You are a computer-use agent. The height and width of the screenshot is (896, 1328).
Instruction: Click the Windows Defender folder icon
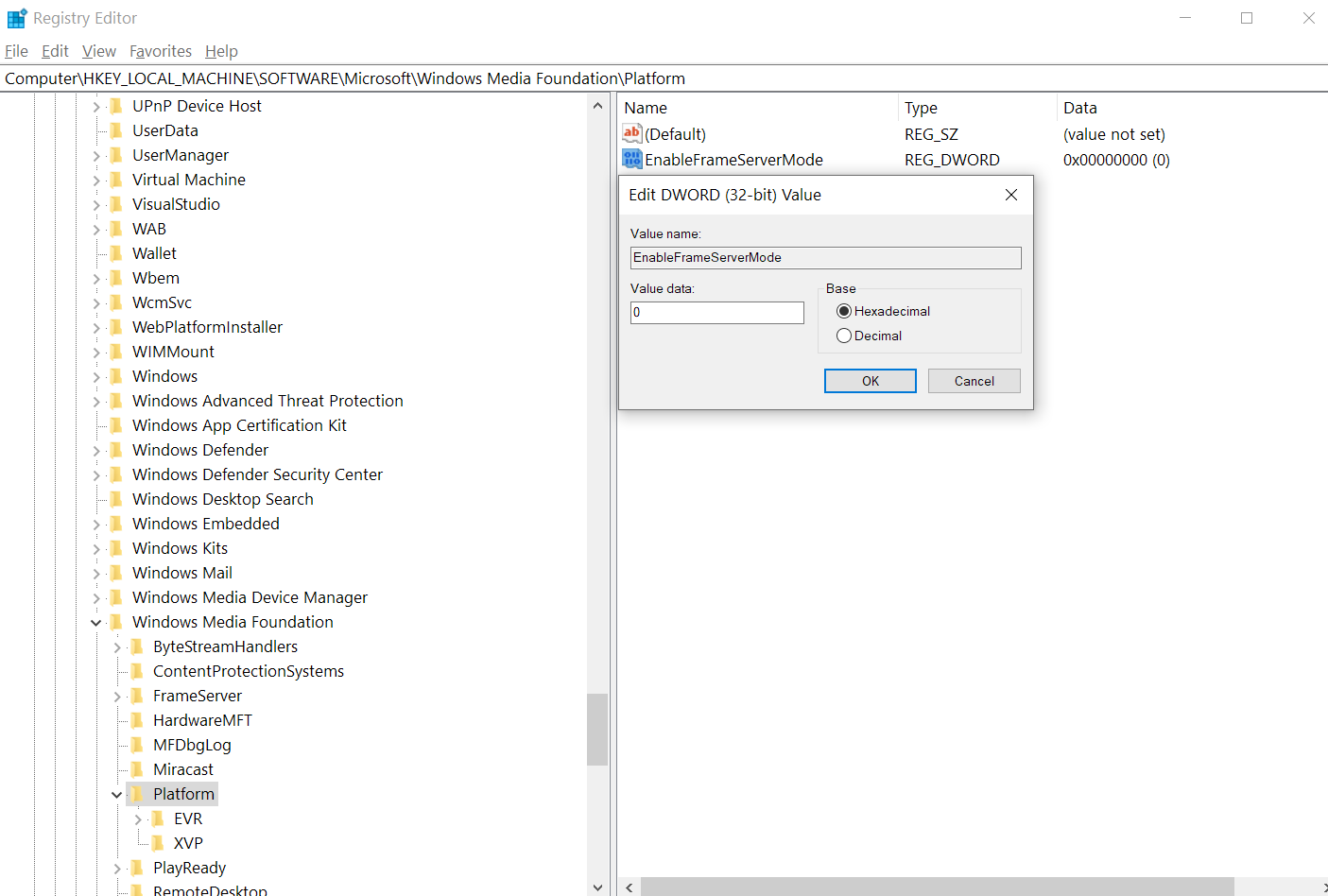[116, 450]
